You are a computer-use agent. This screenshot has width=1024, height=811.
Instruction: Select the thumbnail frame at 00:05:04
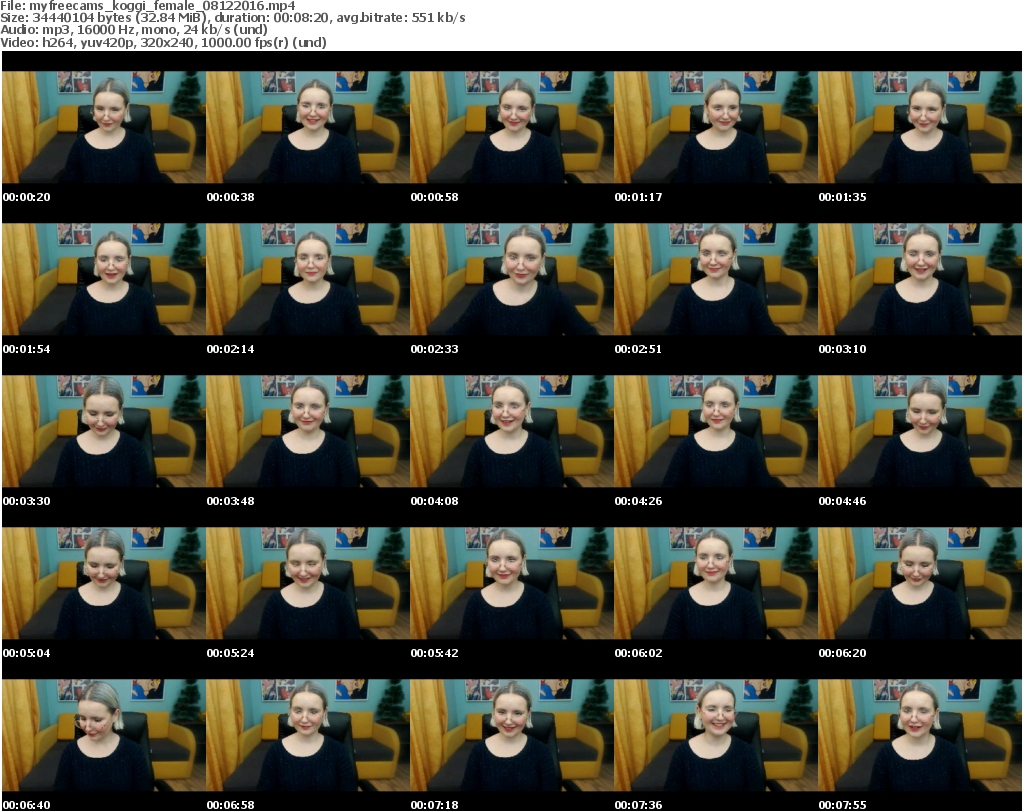[x=104, y=584]
